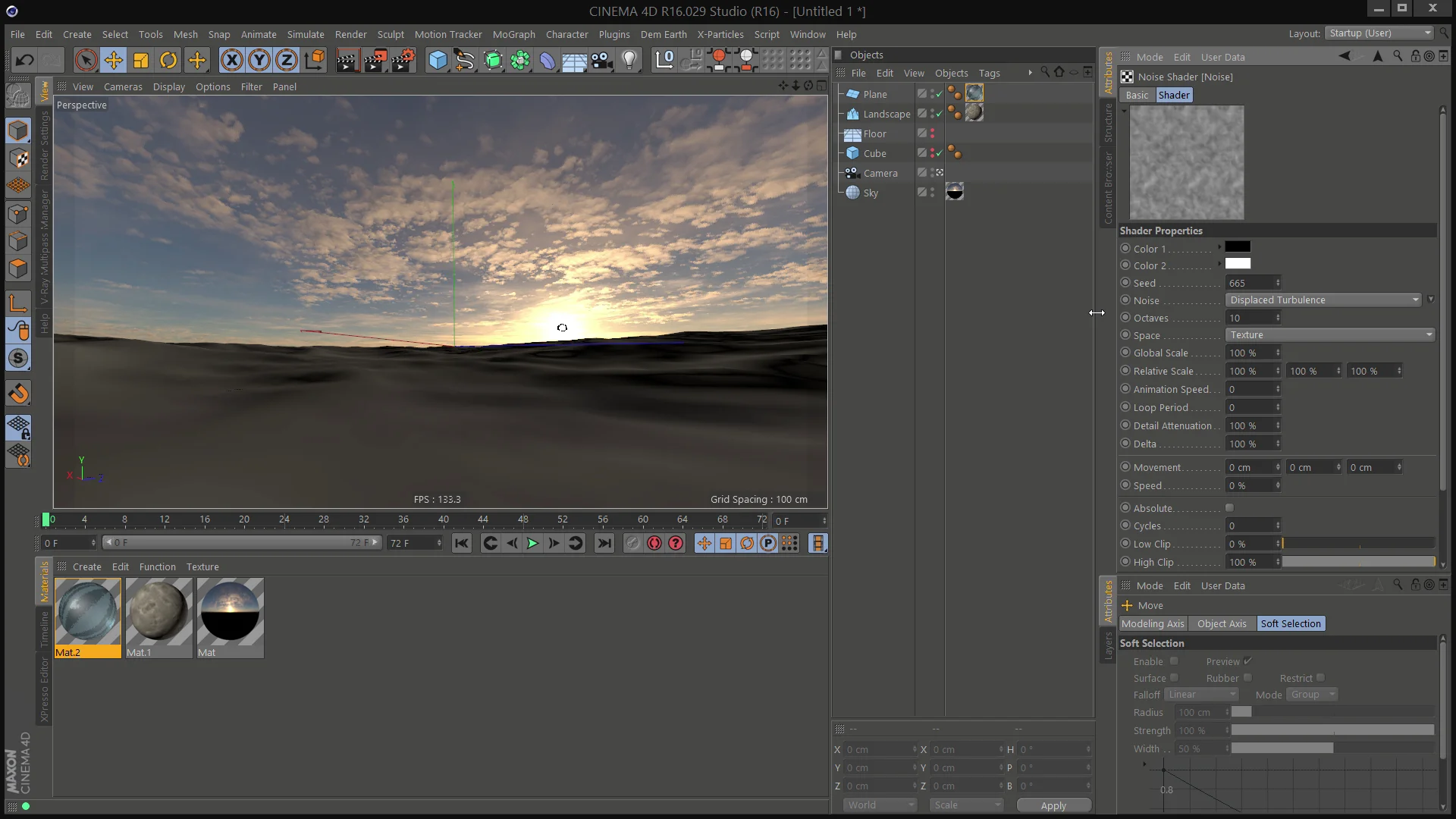
Task: Open Edit Render Settings icon
Action: click(x=403, y=60)
